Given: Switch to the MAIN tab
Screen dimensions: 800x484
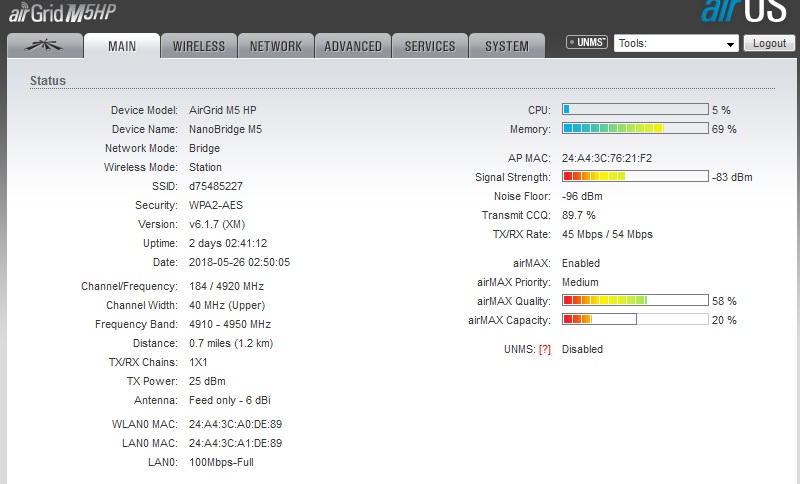Looking at the screenshot, I should [122, 46].
